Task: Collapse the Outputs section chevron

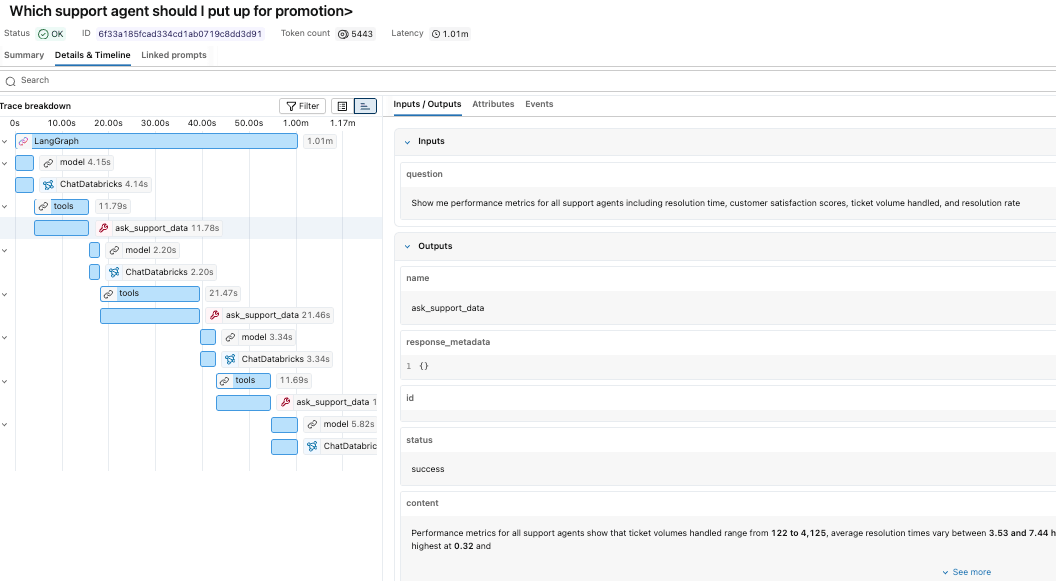Action: tap(407, 246)
